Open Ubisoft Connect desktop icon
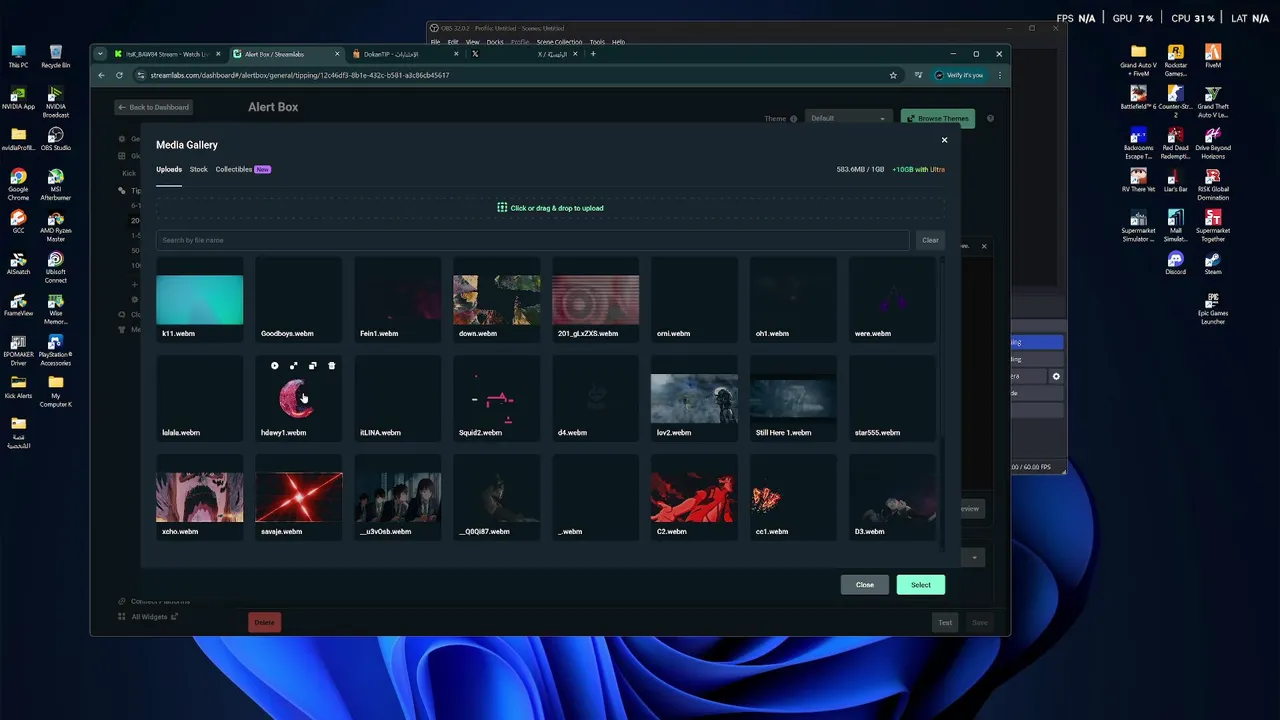Viewport: 1280px width, 720px height. [x=56, y=267]
